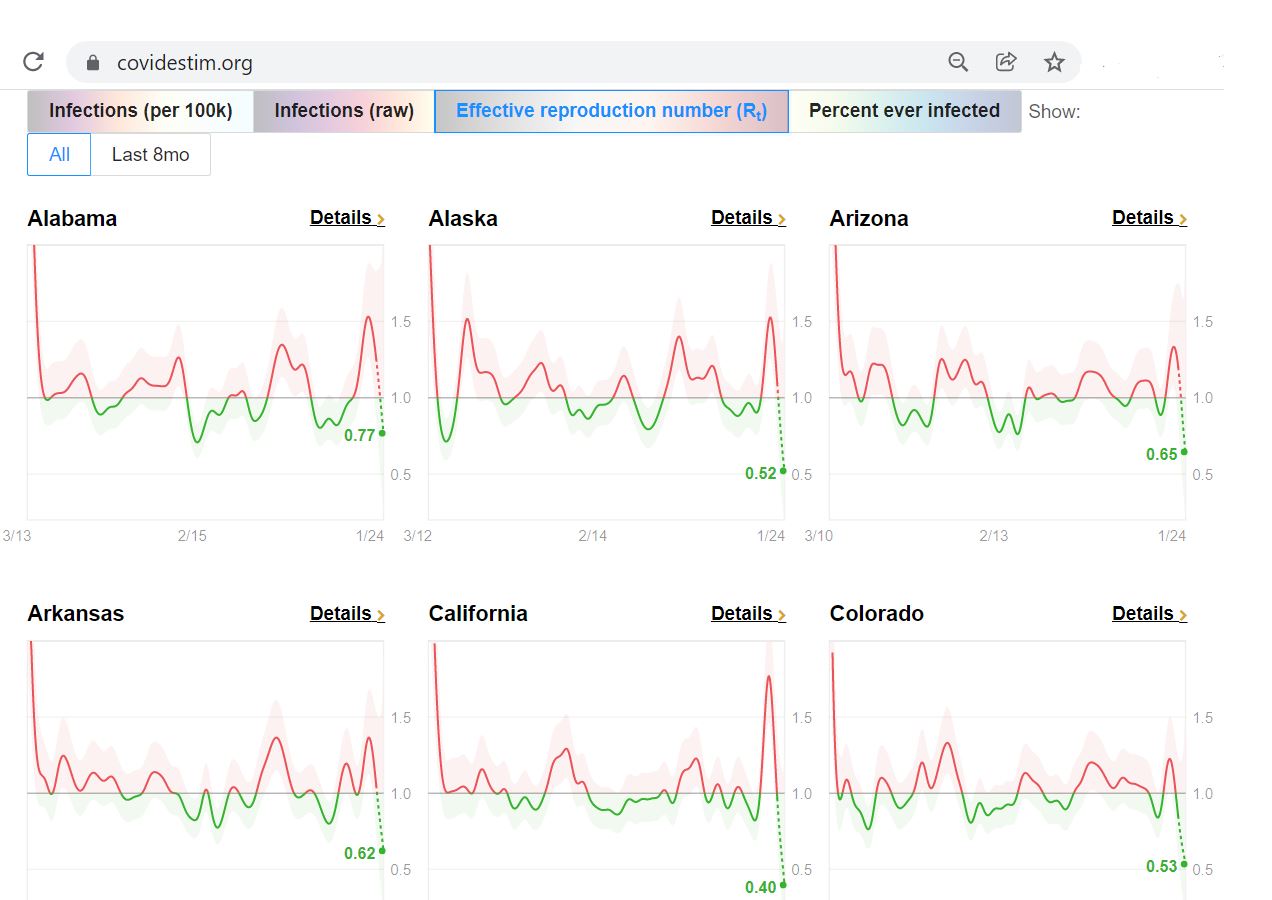Toggle the Last 8mo time range

(150, 155)
